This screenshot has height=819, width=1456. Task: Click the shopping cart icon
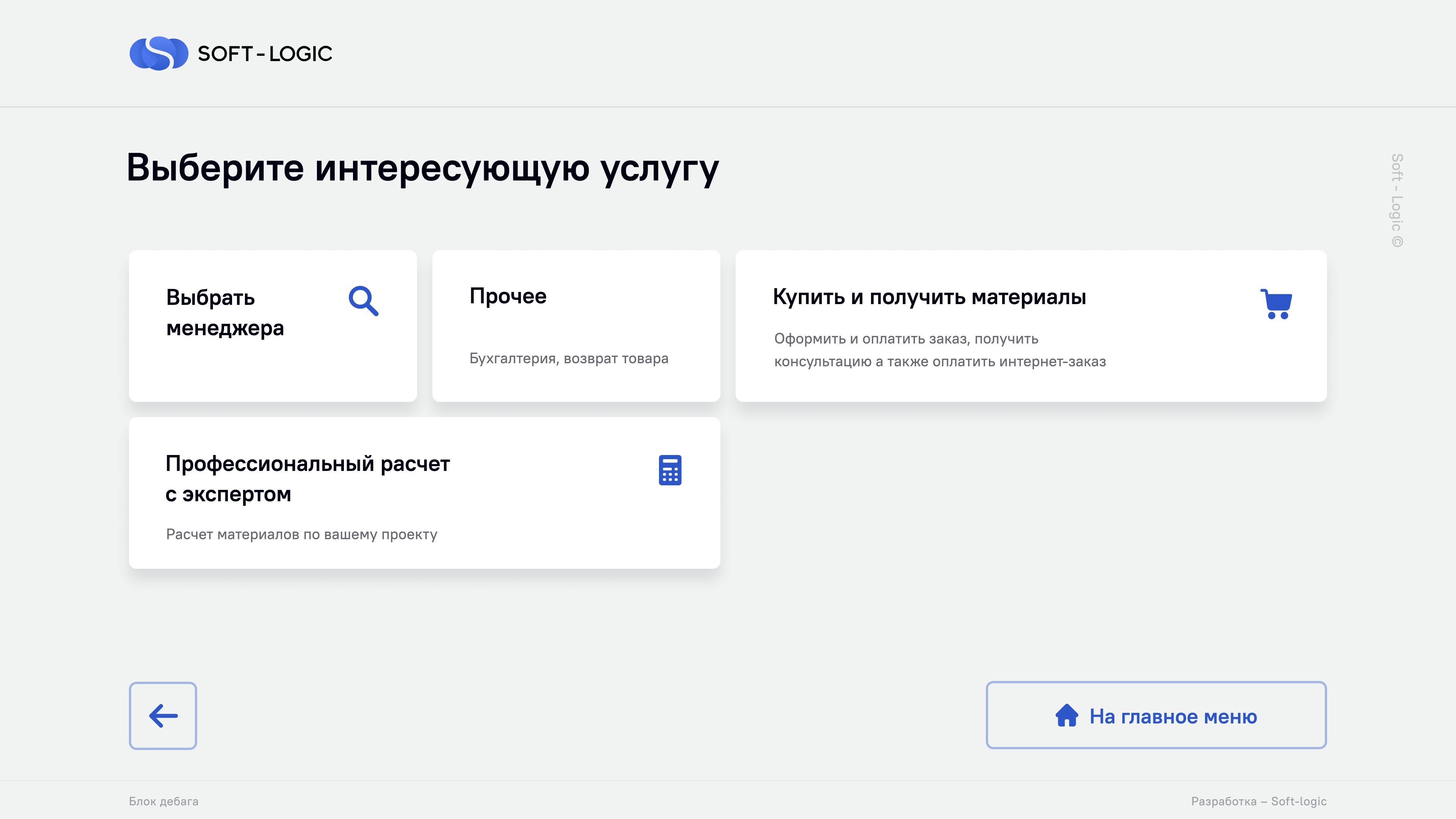pyautogui.click(x=1276, y=304)
